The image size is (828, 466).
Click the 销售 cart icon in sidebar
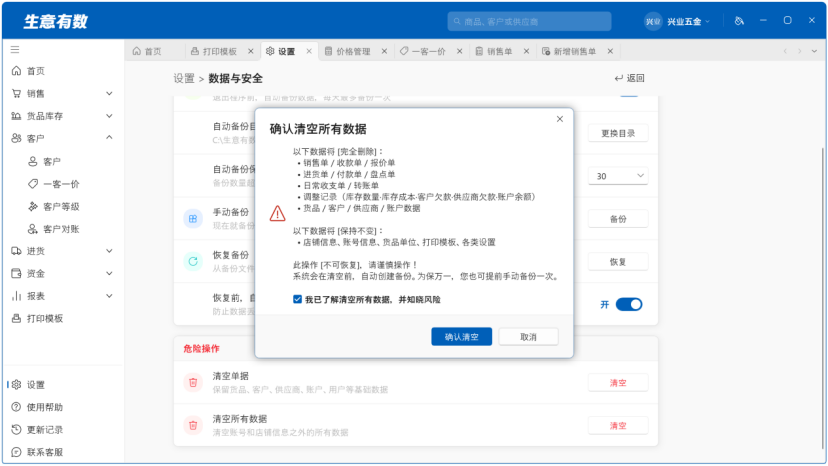tap(16, 93)
